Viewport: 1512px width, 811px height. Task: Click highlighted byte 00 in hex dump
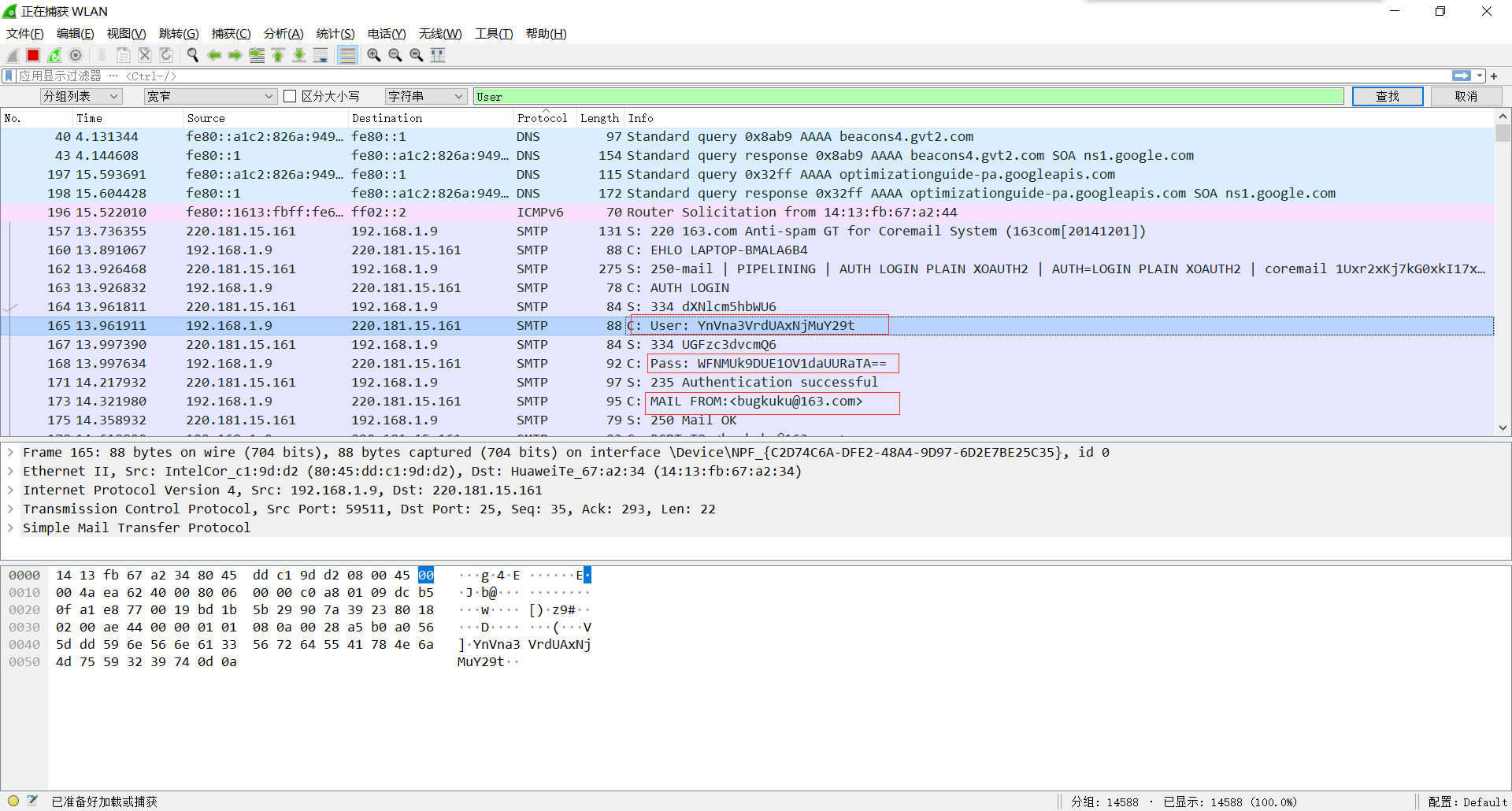point(426,576)
